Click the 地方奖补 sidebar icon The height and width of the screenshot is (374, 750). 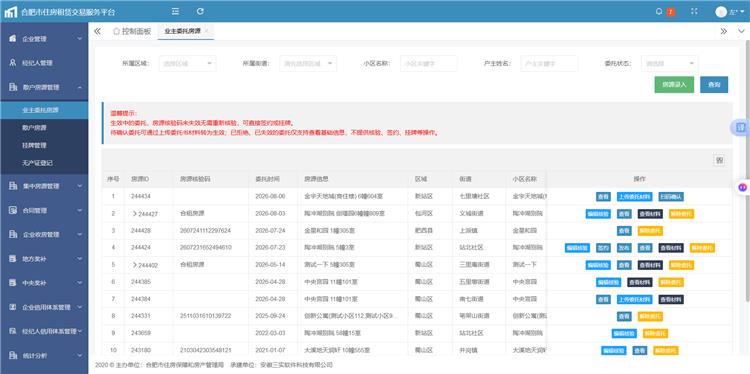click(13, 259)
